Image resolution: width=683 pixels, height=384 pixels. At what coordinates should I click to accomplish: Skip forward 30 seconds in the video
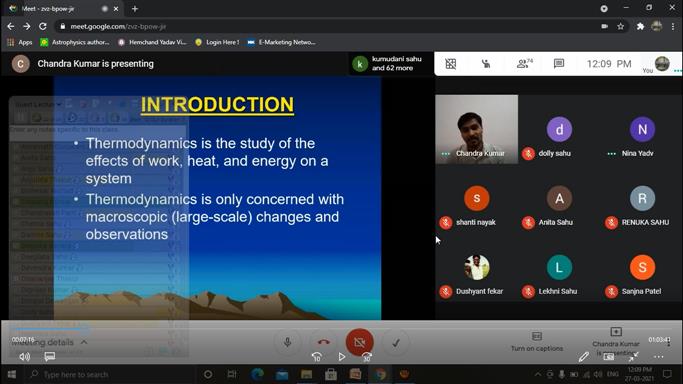pos(367,357)
